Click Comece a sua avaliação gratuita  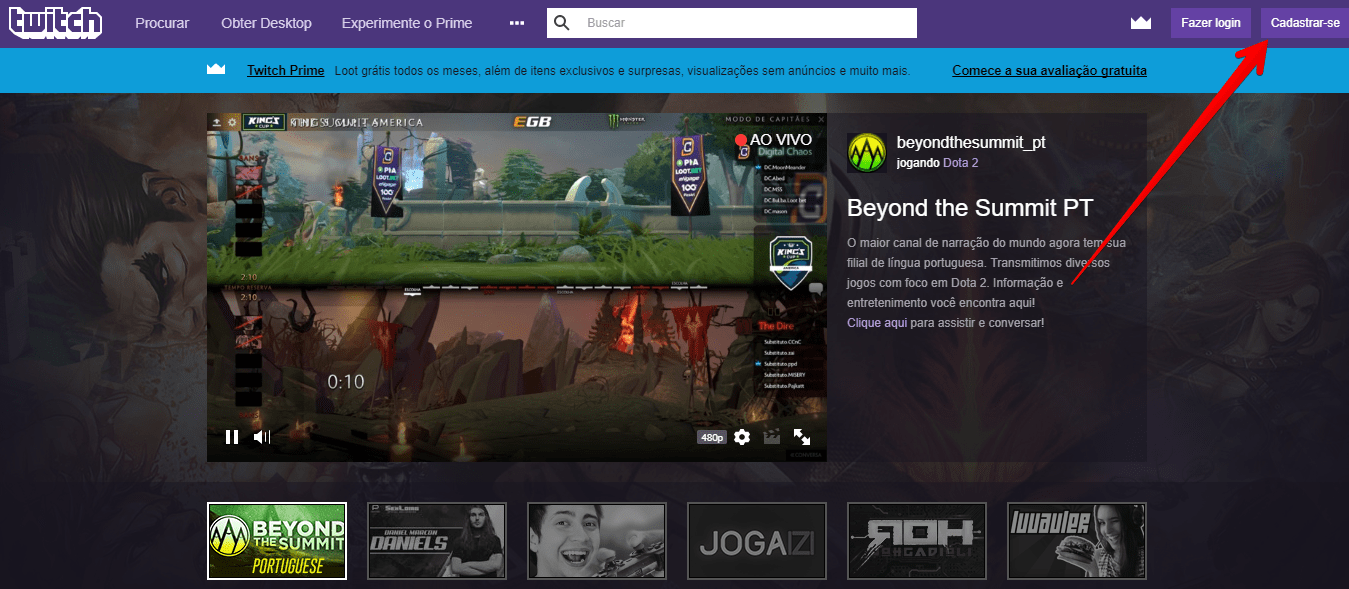pyautogui.click(x=1049, y=71)
